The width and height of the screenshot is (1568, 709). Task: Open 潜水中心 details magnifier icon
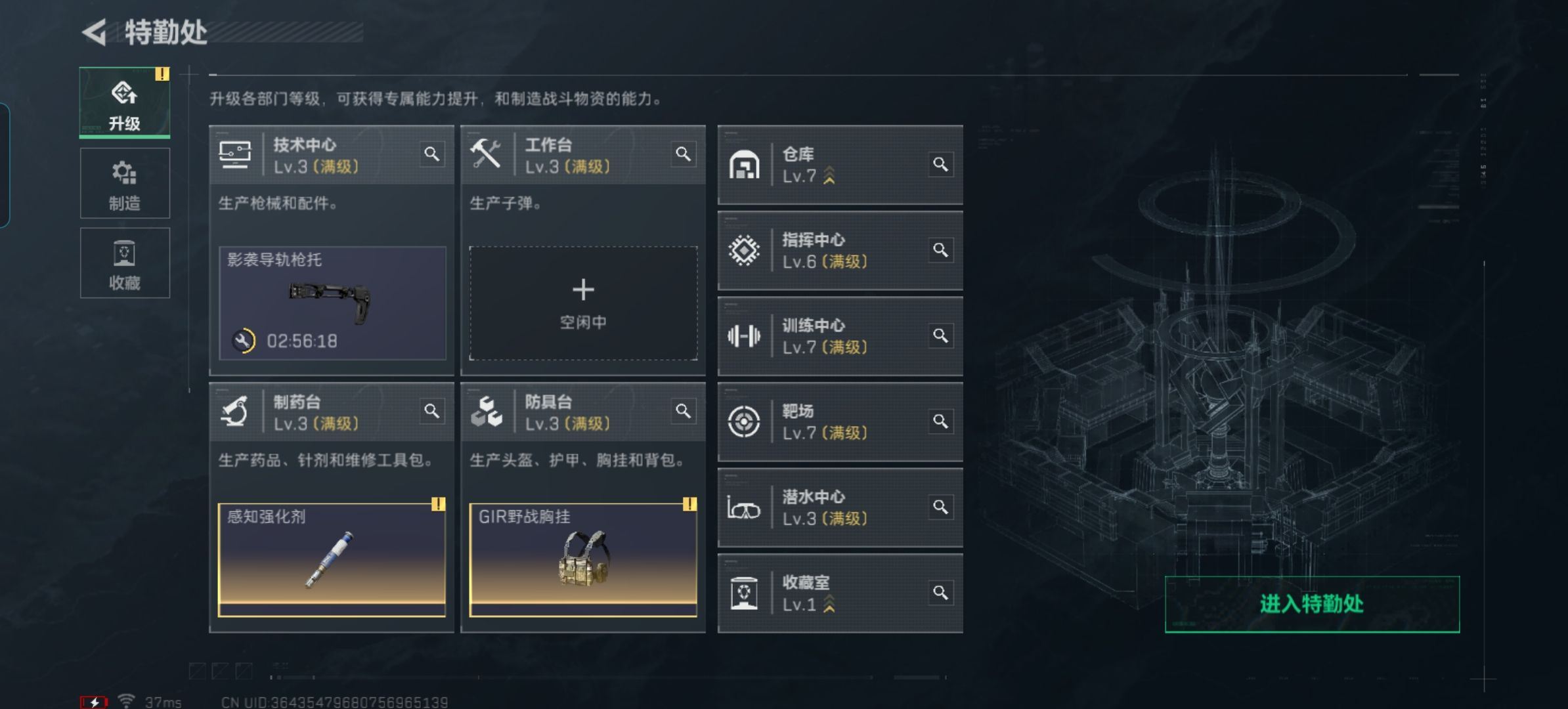pos(940,507)
